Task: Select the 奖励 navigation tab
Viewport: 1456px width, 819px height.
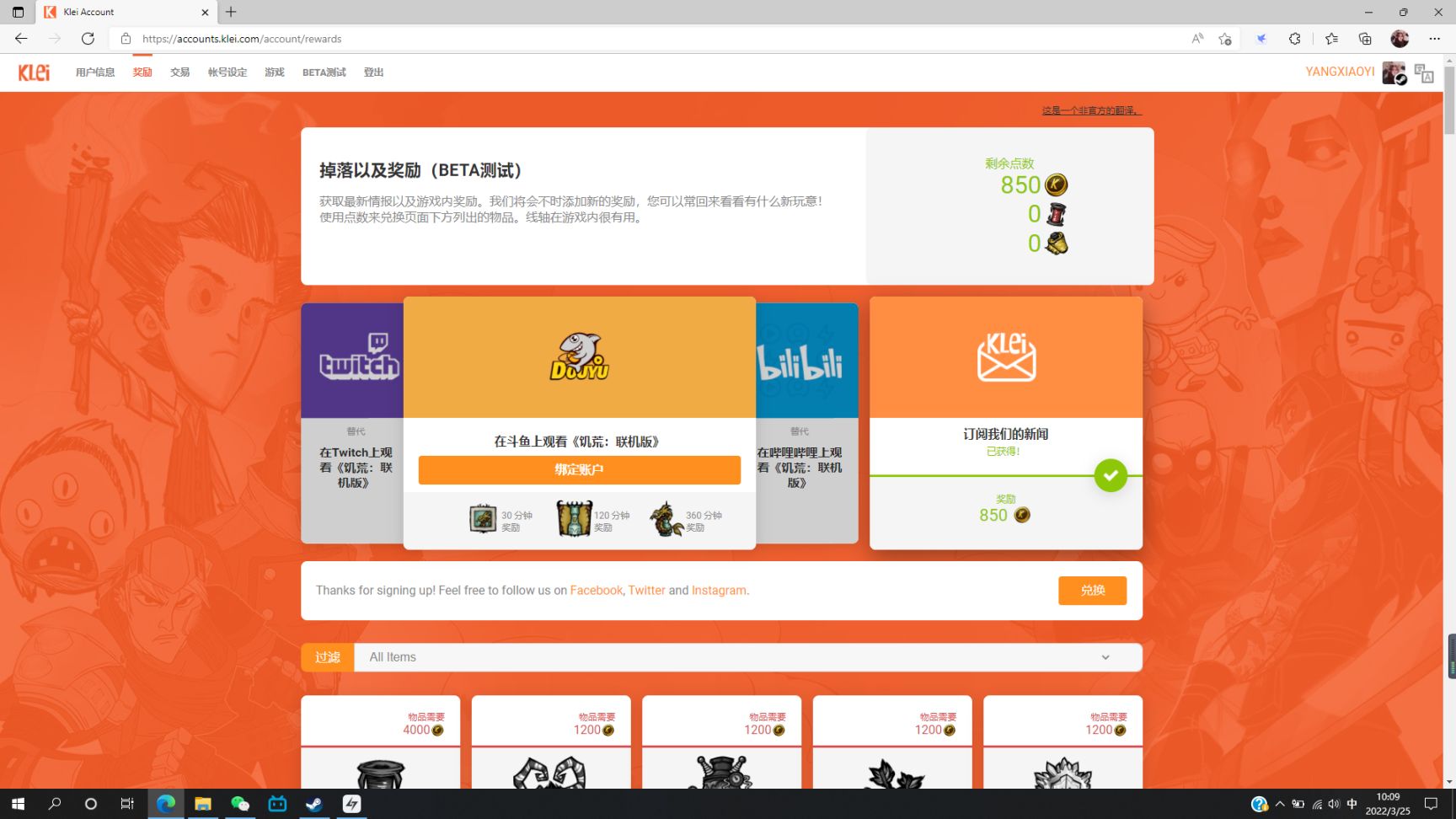Action: click(142, 72)
